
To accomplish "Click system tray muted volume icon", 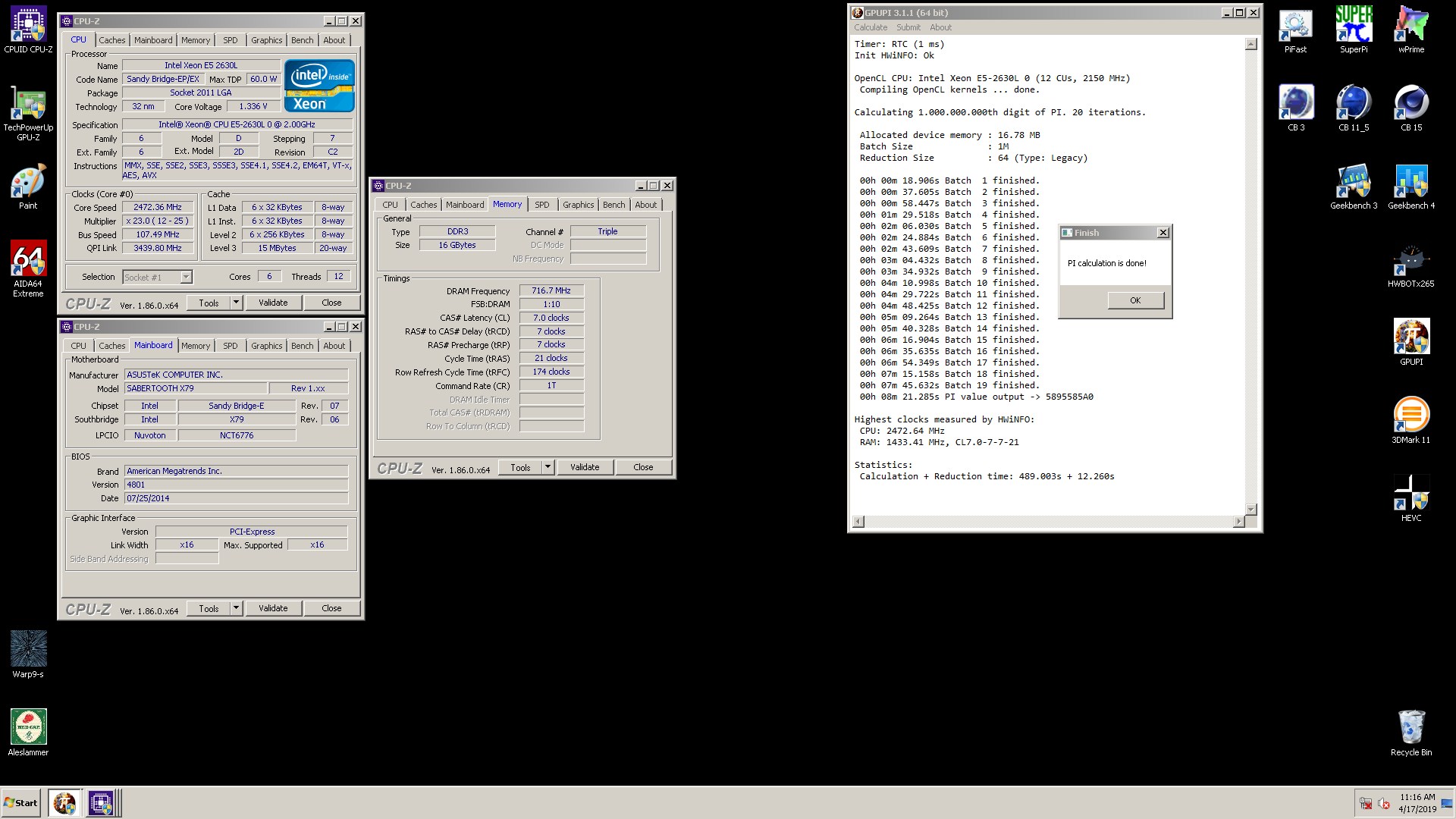I will (x=1383, y=804).
